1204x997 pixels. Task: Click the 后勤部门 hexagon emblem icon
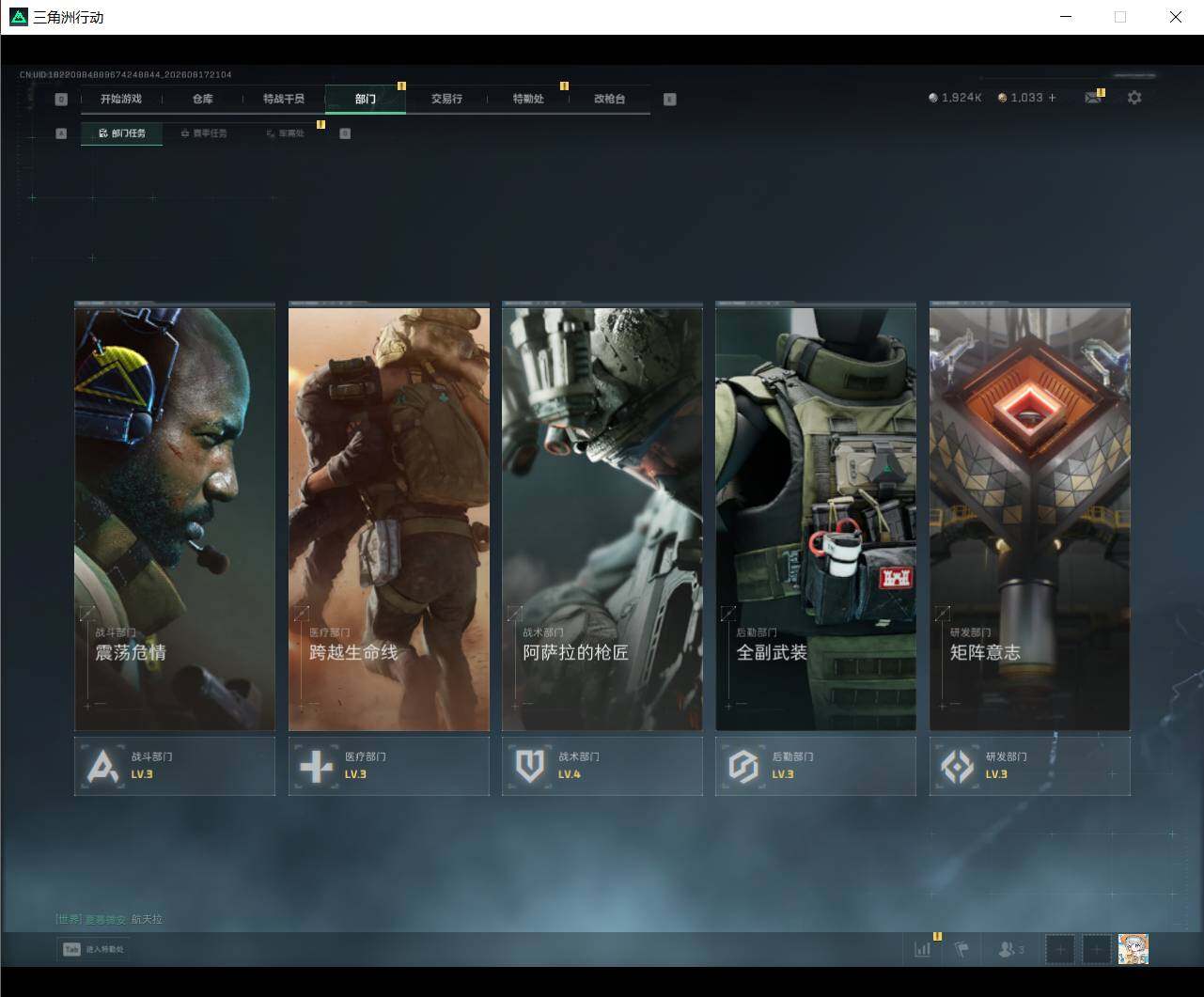(743, 767)
